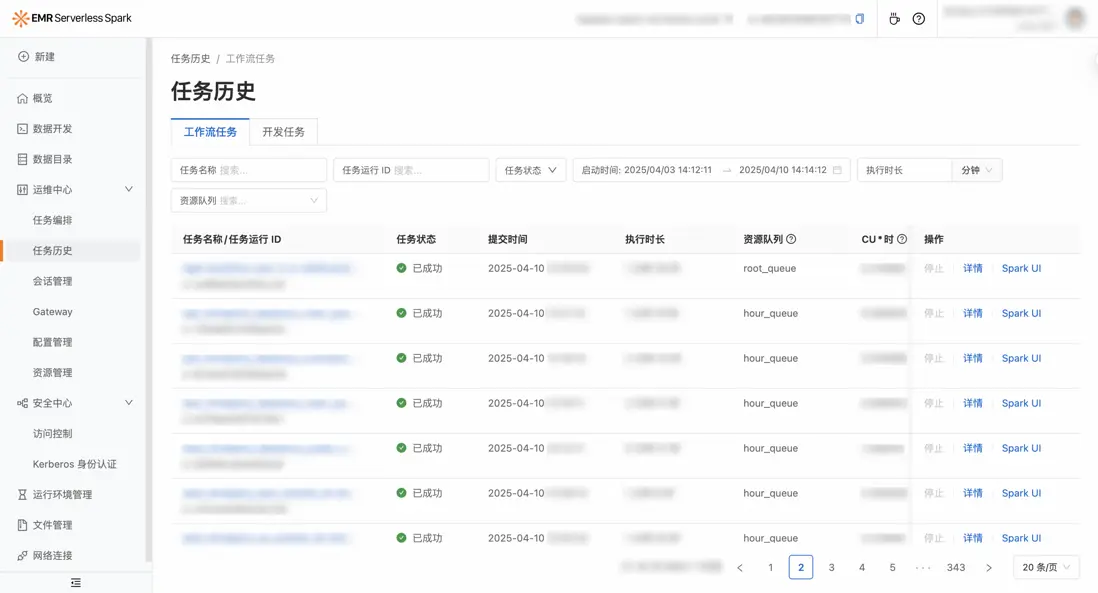Viewport: 1098px width, 593px height.
Task: Open 概览 home icon in sidebar
Action: (22, 99)
